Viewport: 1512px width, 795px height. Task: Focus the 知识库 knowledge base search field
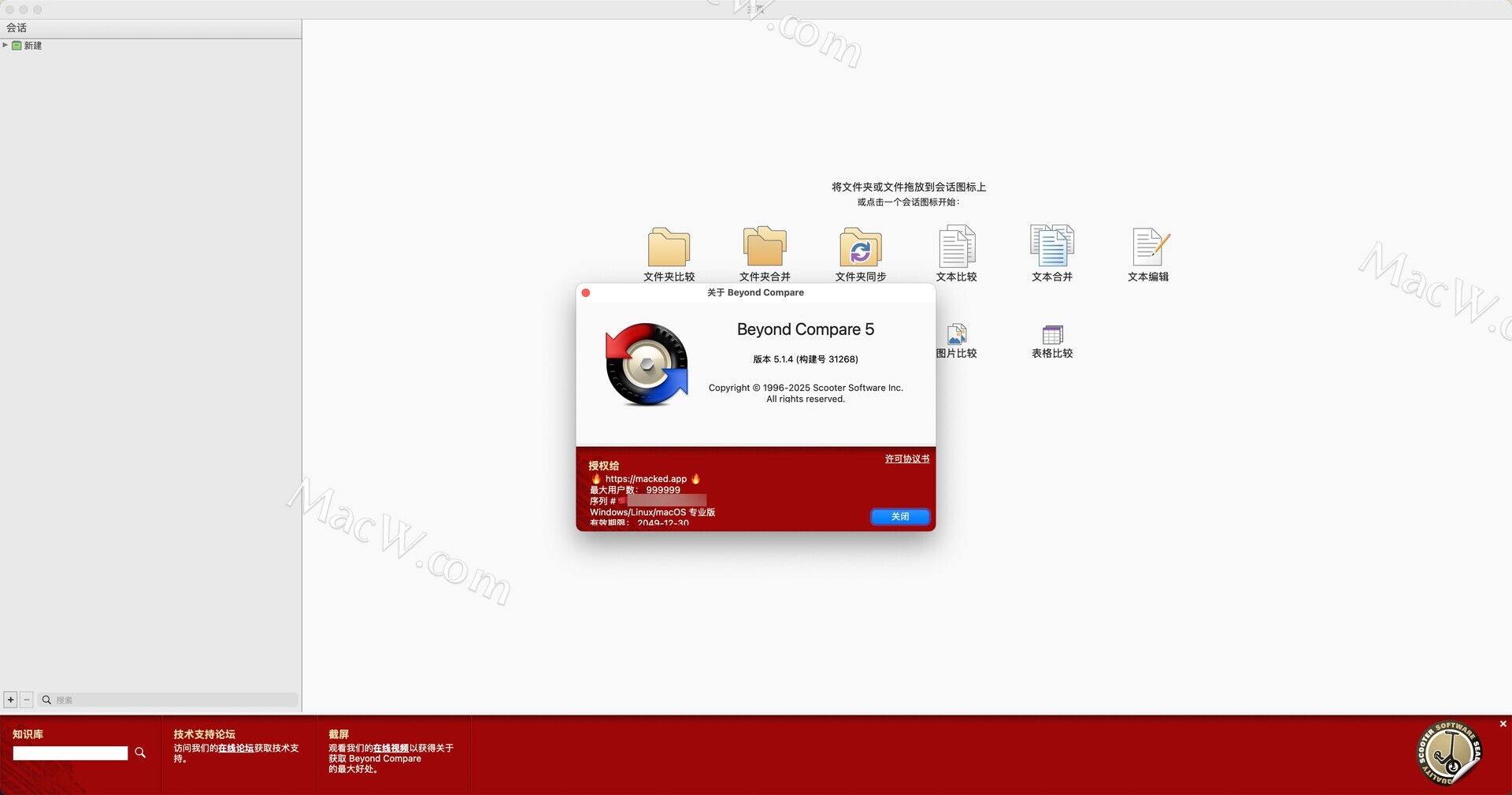(70, 753)
